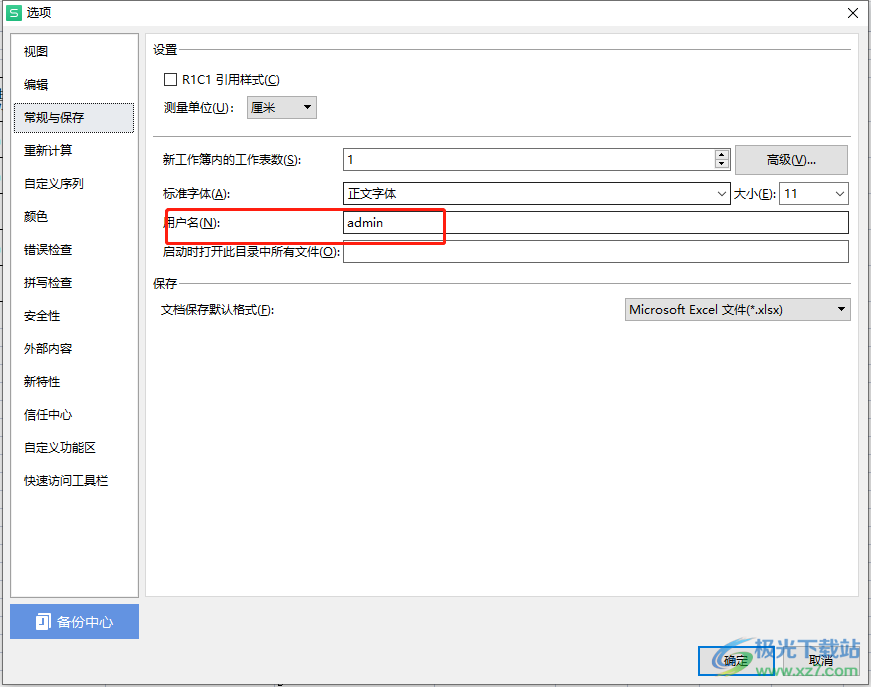The image size is (871, 687).
Task: Decrease worksheet count with down spinner arrow
Action: pos(722,164)
